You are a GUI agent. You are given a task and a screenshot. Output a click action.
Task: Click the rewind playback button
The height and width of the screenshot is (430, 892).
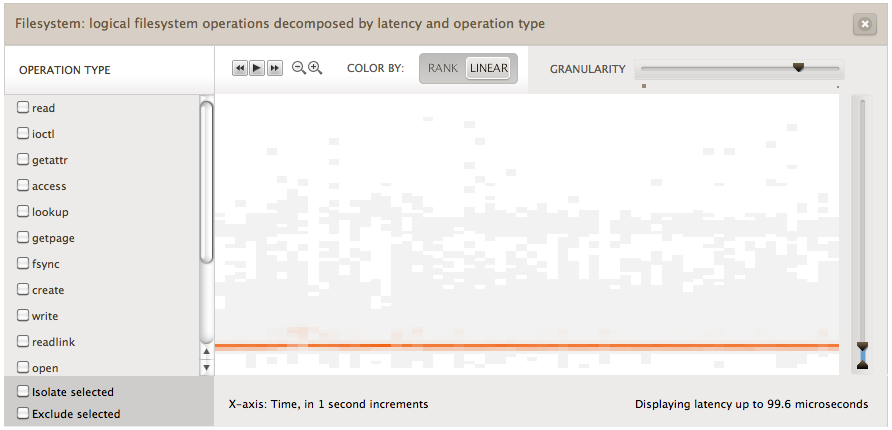pyautogui.click(x=240, y=68)
